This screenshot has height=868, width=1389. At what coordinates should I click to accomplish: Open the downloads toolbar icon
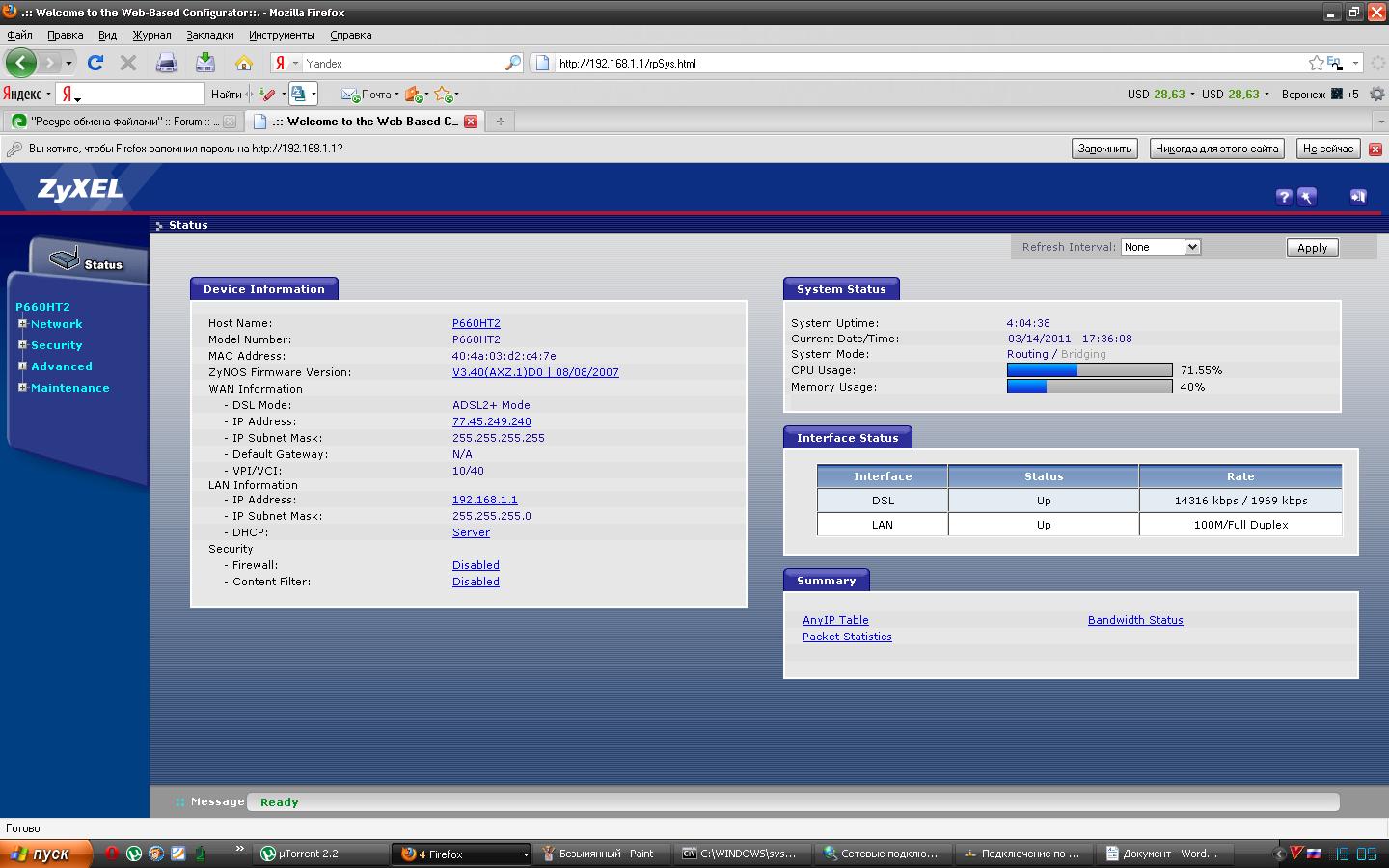(205, 64)
